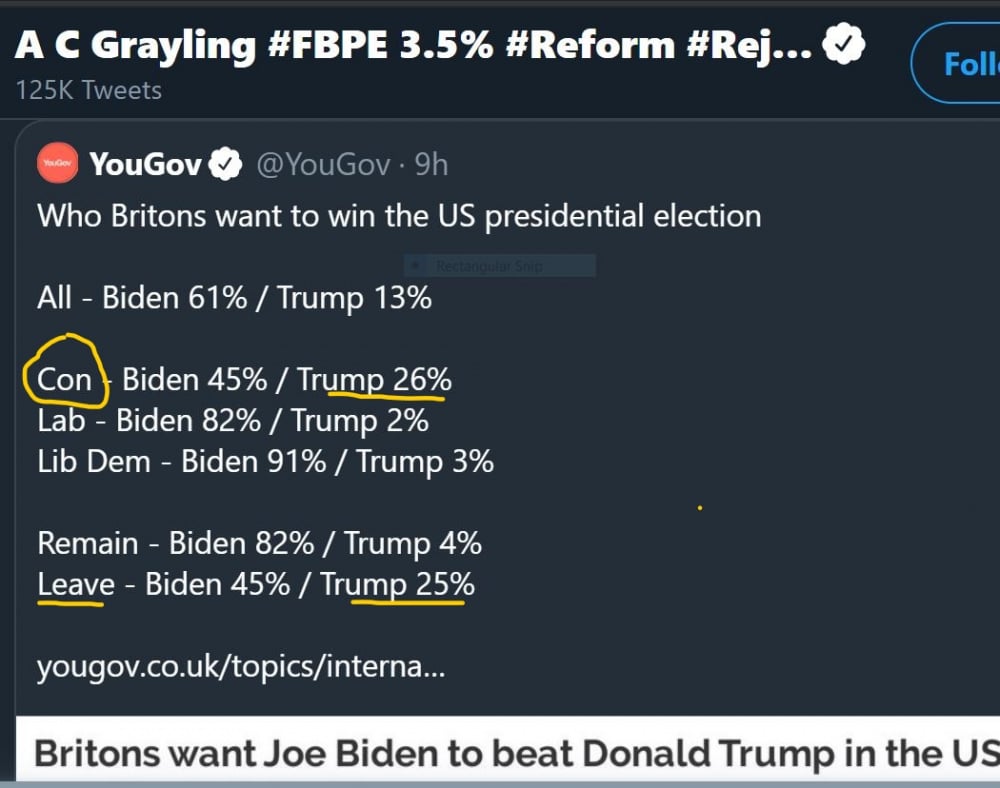Image resolution: width=1000 pixels, height=788 pixels.
Task: Click the Who Britons want to win sentence
Action: click(x=399, y=217)
